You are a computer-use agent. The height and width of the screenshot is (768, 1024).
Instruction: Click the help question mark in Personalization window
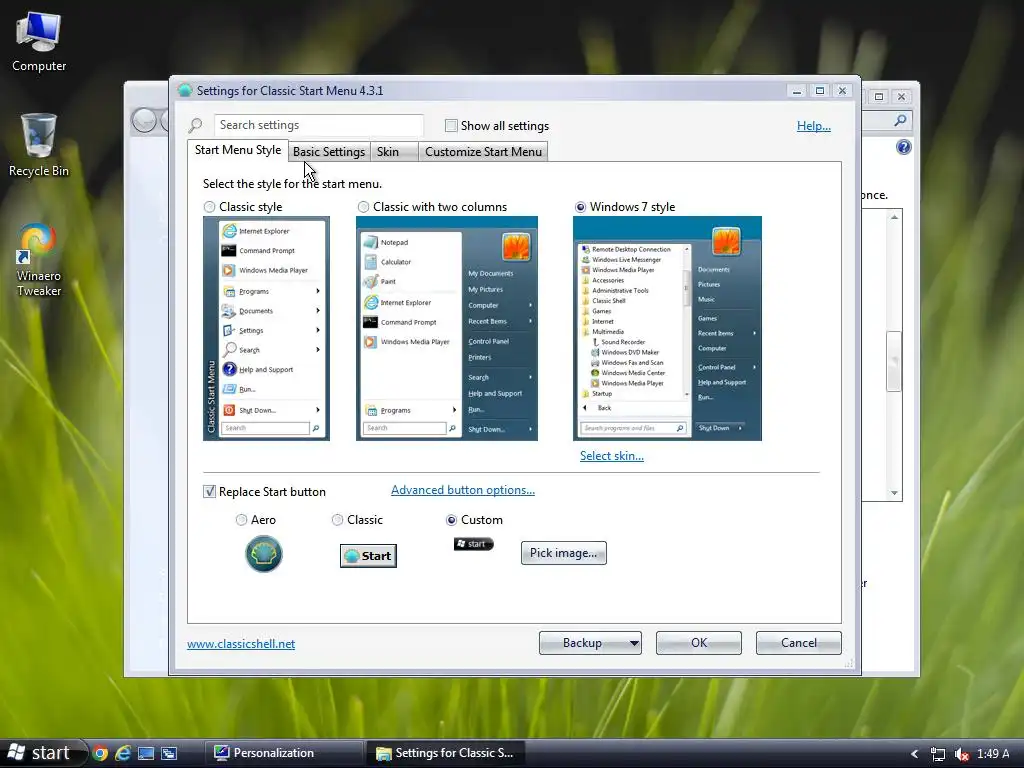pos(904,147)
